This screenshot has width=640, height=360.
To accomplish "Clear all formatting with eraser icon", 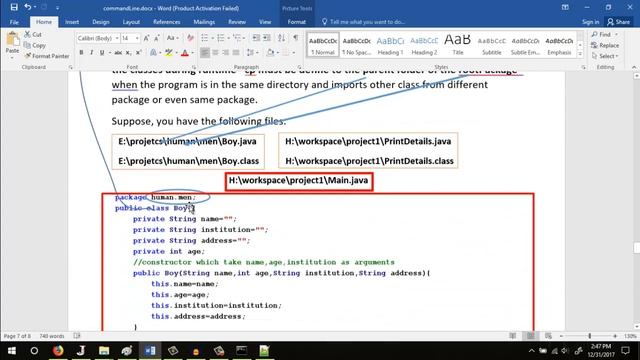I will pyautogui.click(x=190, y=38).
